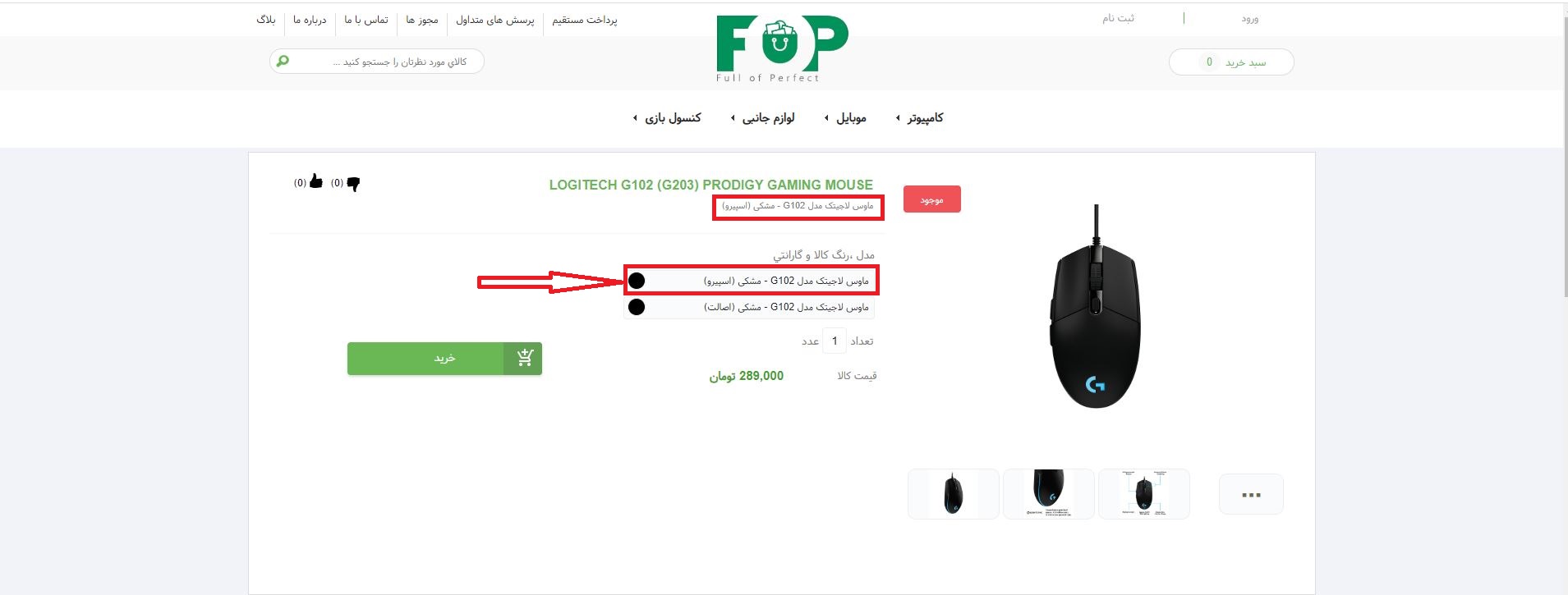The image size is (1568, 595).
Task: Click the quantity تعداد input field
Action: (835, 341)
